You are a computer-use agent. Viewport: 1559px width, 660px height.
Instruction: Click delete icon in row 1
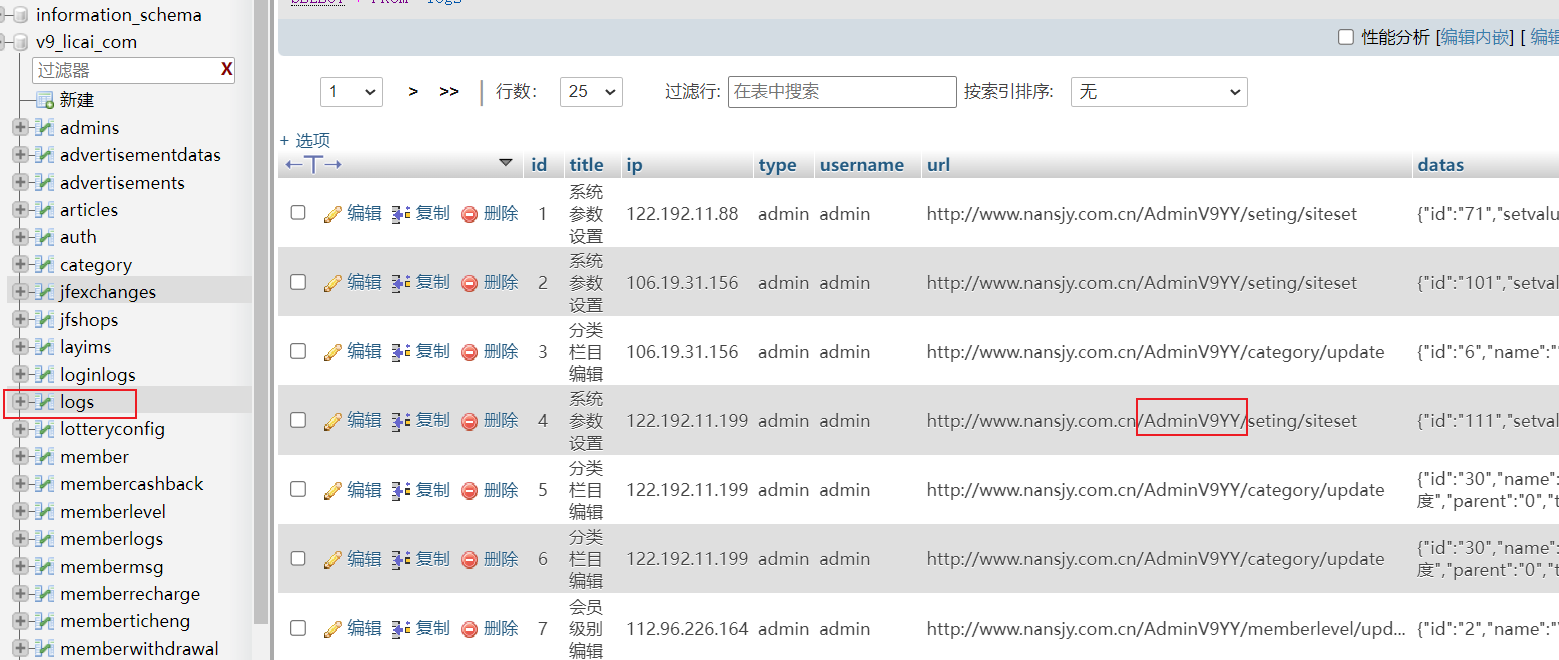pos(470,214)
